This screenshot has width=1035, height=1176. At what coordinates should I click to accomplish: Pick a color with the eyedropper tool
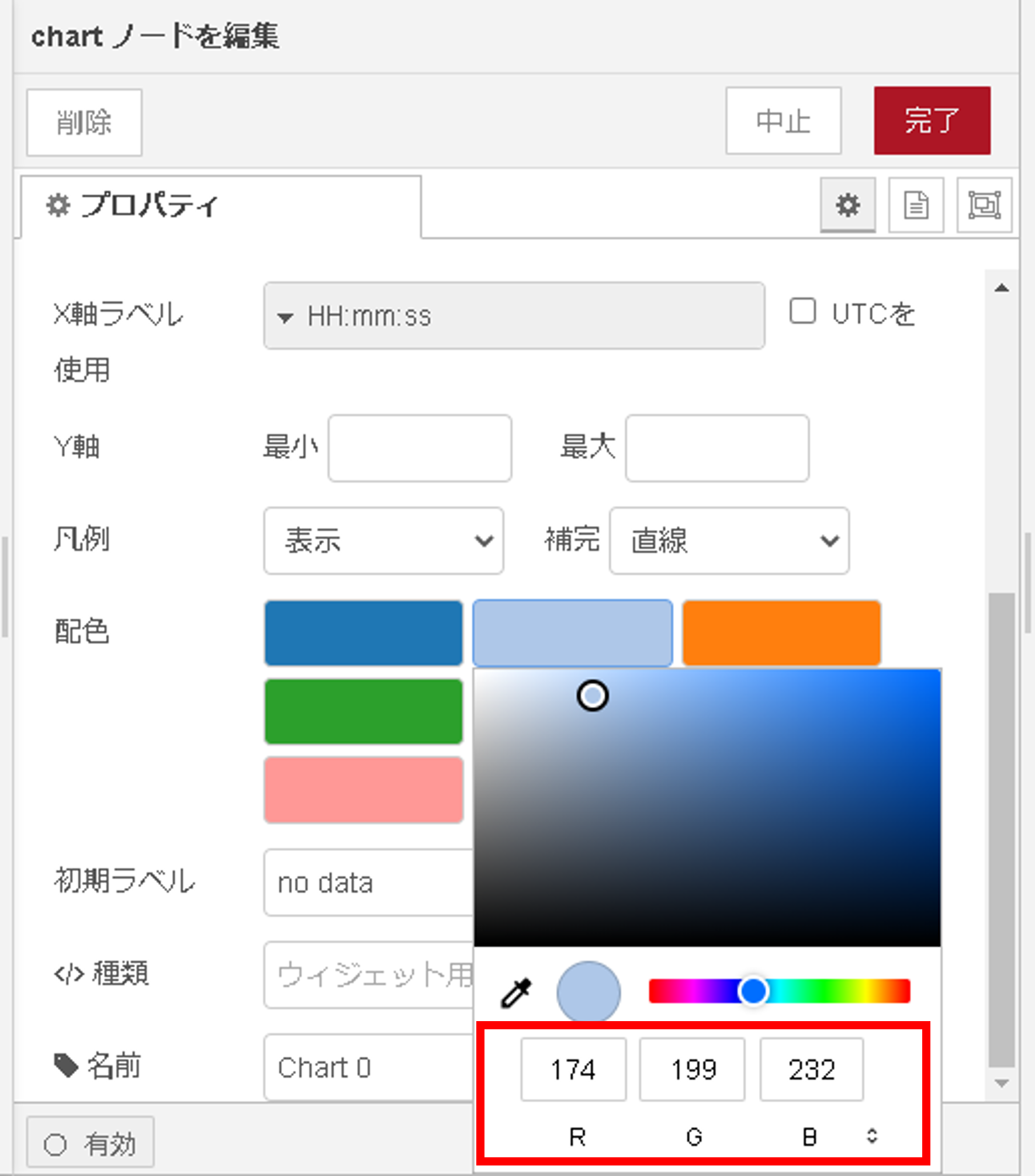[516, 992]
